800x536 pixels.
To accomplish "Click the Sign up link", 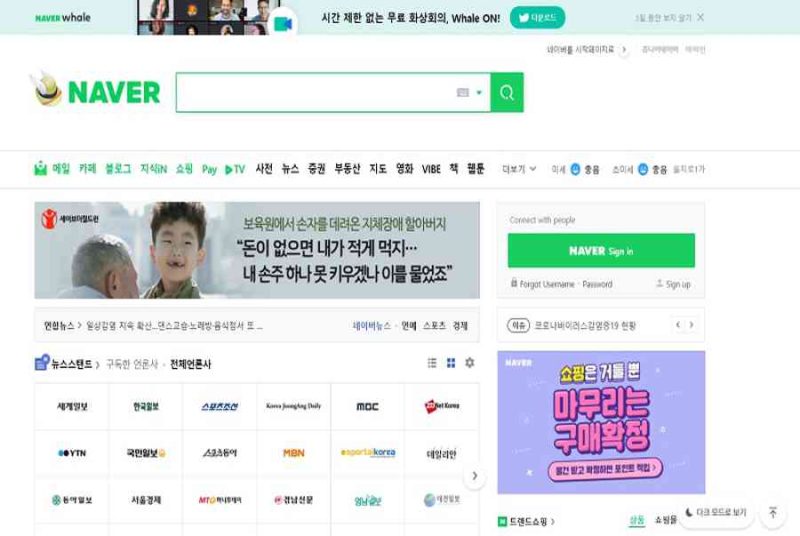I will 673,284.
